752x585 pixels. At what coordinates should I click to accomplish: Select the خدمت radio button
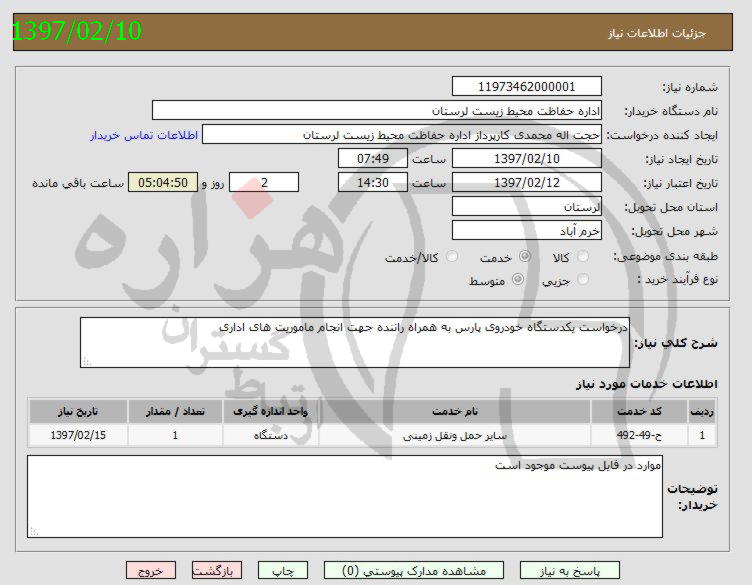[525, 257]
